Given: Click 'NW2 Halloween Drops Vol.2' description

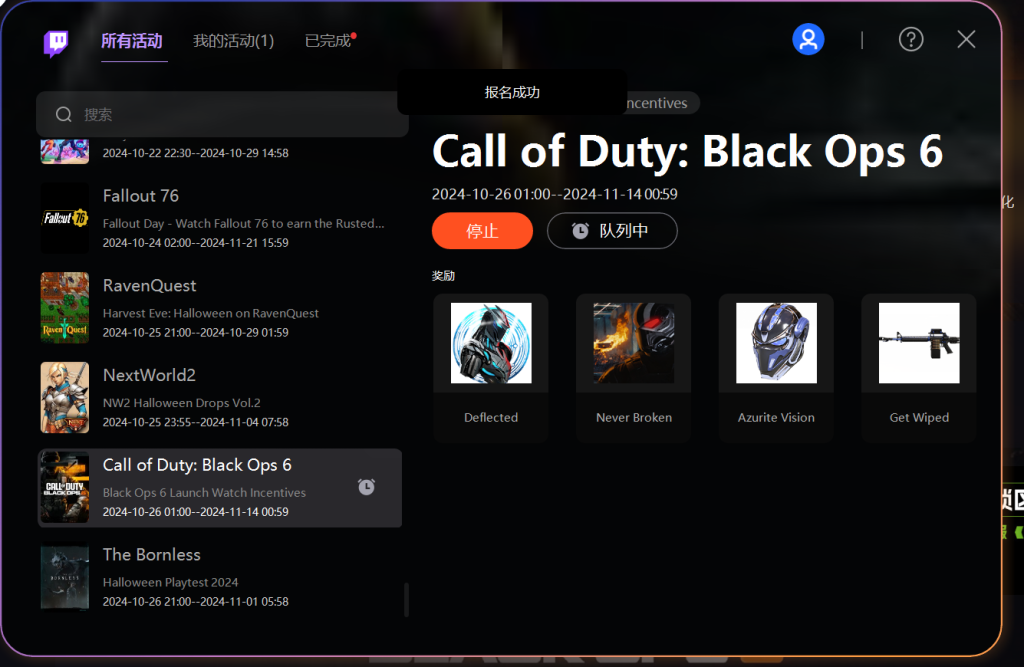Looking at the screenshot, I should 182,403.
